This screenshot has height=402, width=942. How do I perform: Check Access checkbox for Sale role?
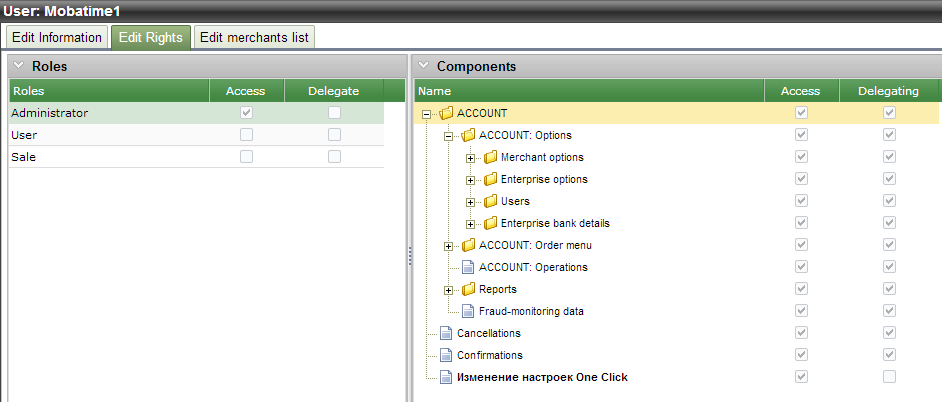pos(246,157)
